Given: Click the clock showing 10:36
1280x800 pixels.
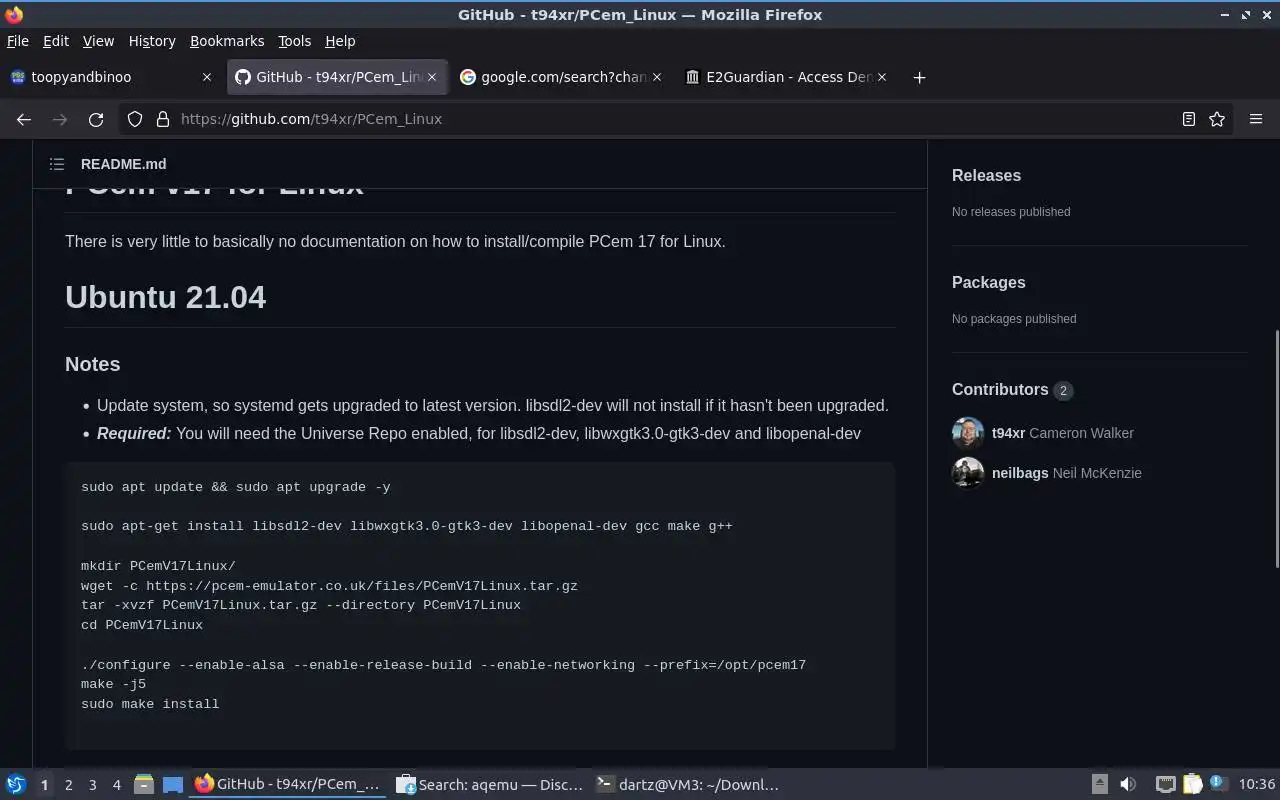Looking at the screenshot, I should coord(1257,785).
